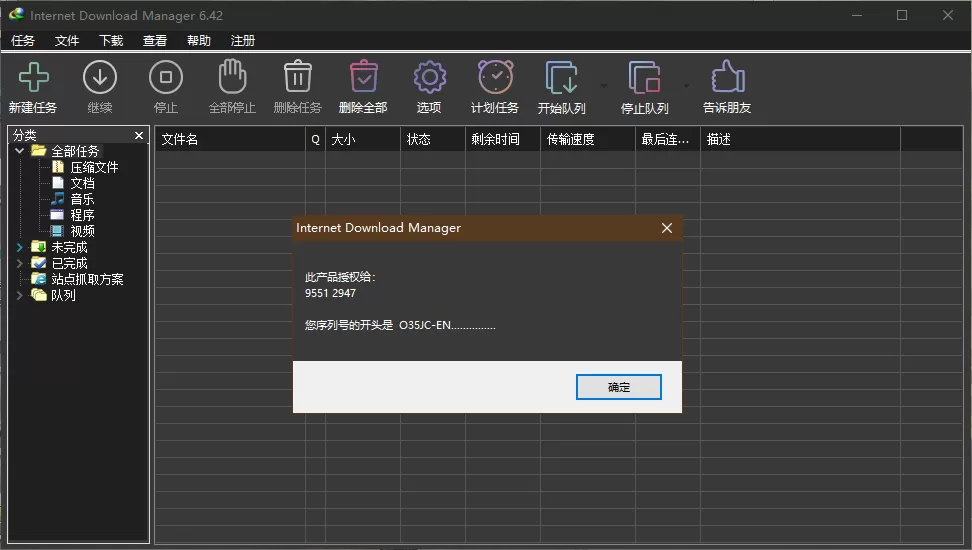
Task: Expand the 已完成 tree node
Action: (19, 264)
